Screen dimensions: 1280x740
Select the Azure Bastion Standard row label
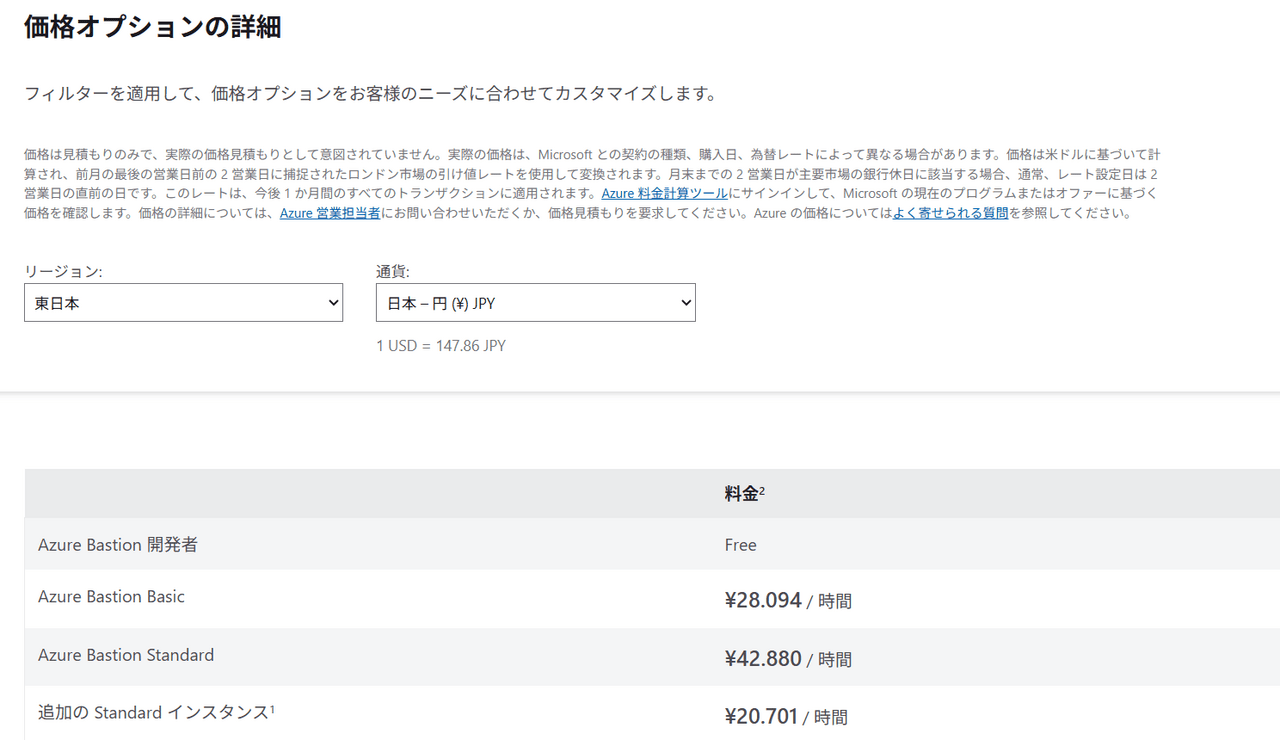[126, 655]
